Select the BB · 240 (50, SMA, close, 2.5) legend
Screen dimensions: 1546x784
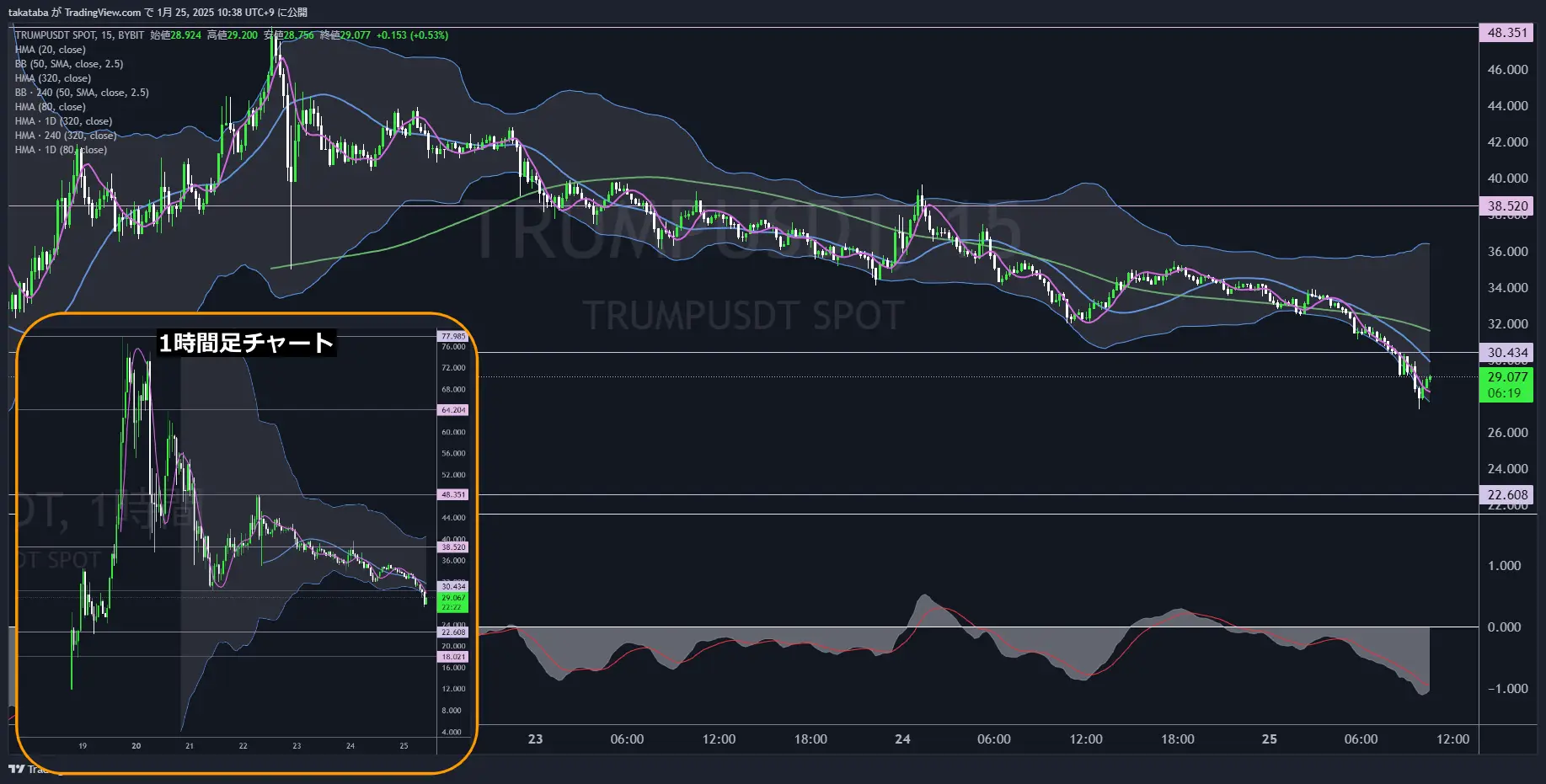pyautogui.click(x=82, y=93)
